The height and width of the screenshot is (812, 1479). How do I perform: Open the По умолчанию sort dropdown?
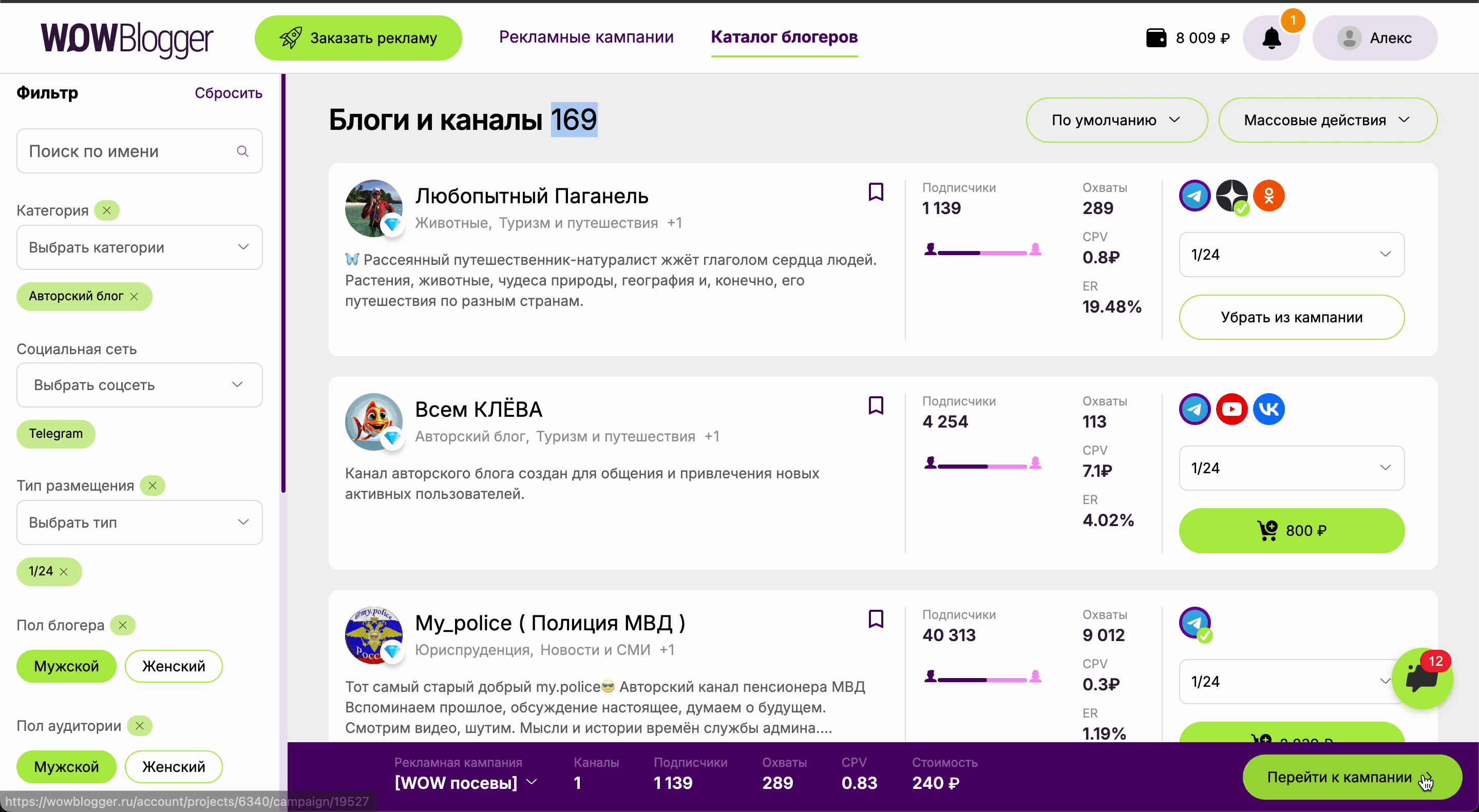pos(1116,120)
